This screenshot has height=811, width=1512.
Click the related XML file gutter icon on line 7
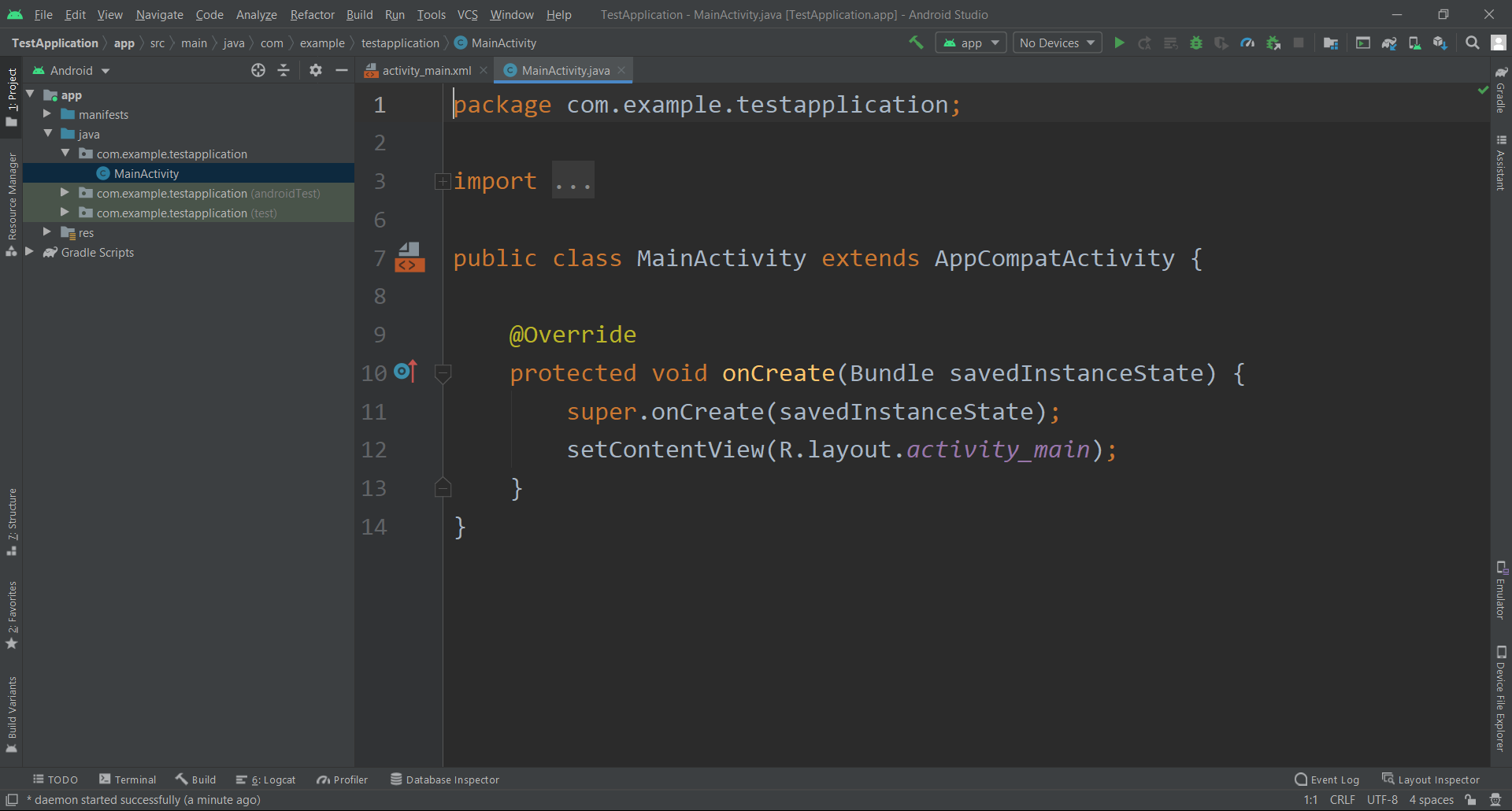(409, 257)
